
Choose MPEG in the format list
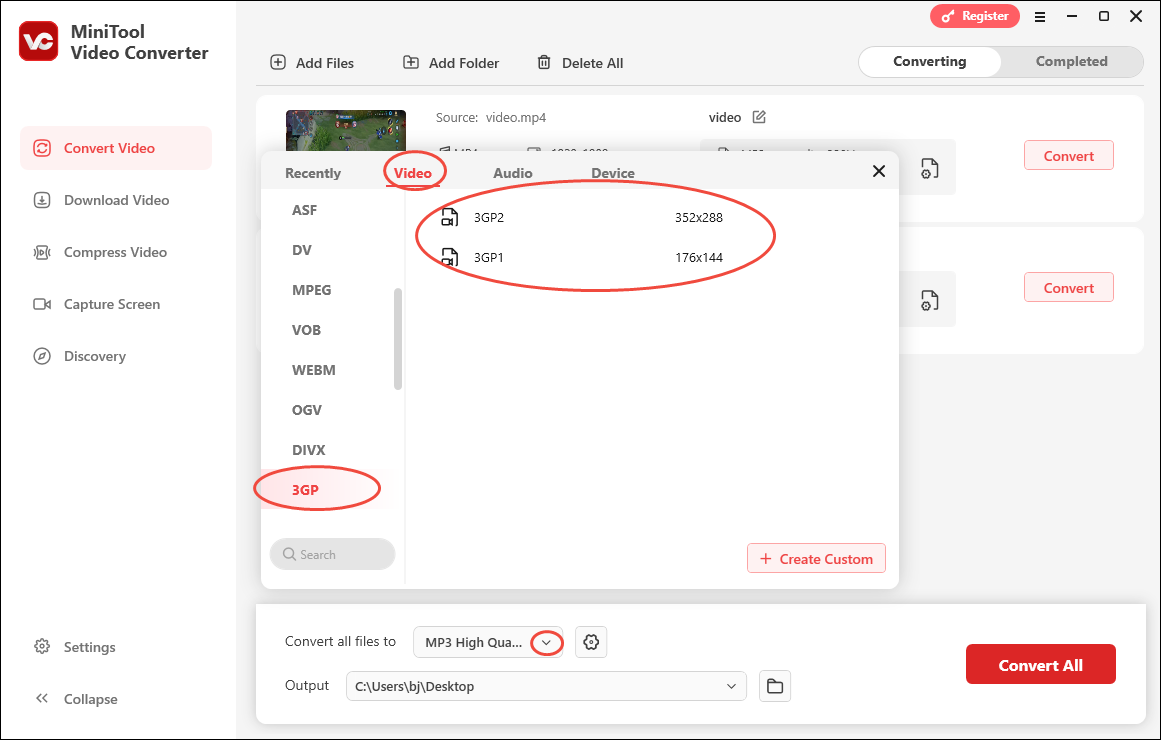coord(312,290)
